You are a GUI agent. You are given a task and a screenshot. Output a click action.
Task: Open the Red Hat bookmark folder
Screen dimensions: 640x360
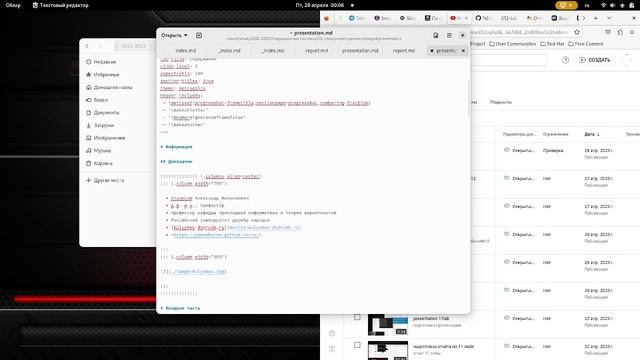coord(552,44)
